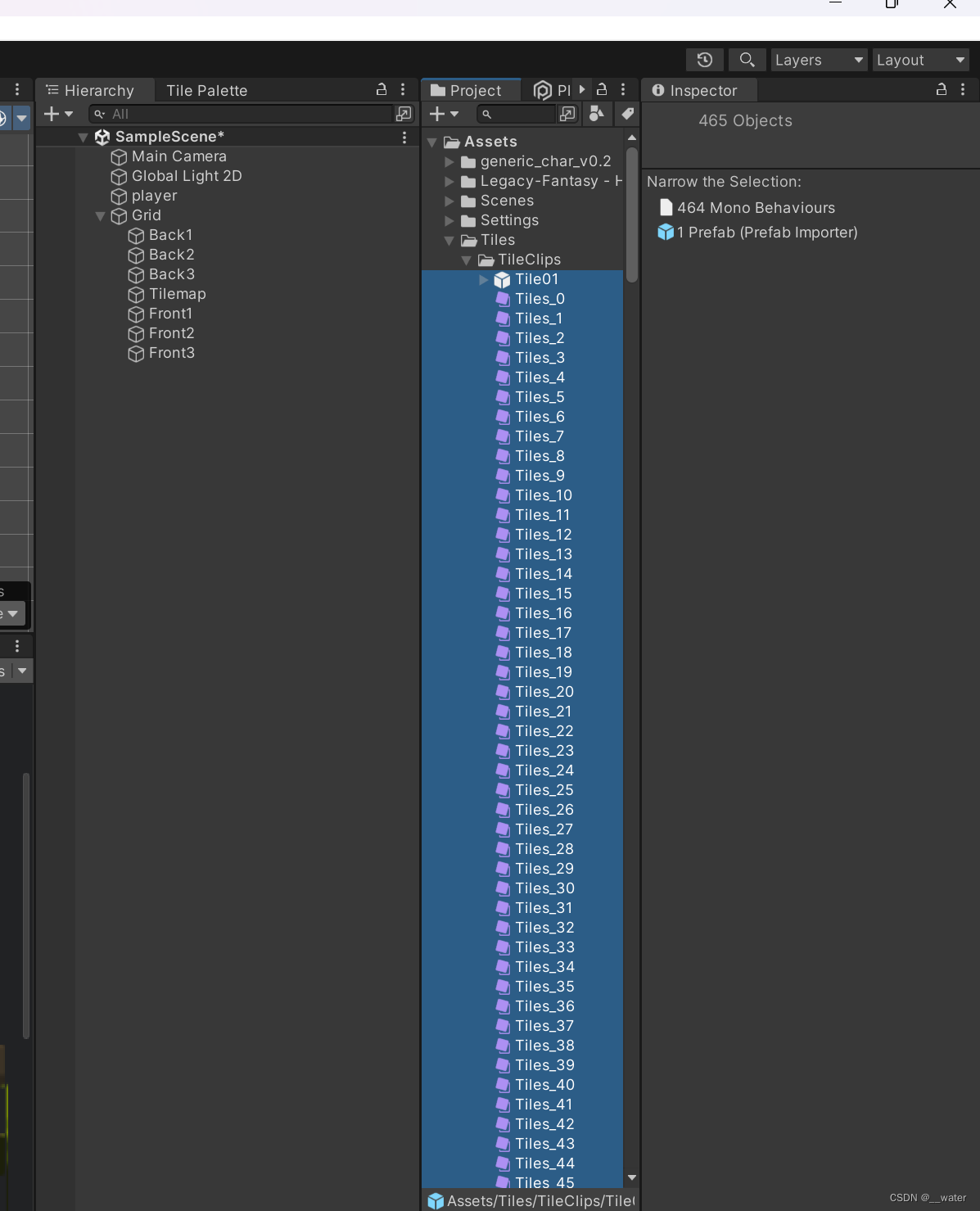Select the Back1 tilemap object

(x=170, y=235)
